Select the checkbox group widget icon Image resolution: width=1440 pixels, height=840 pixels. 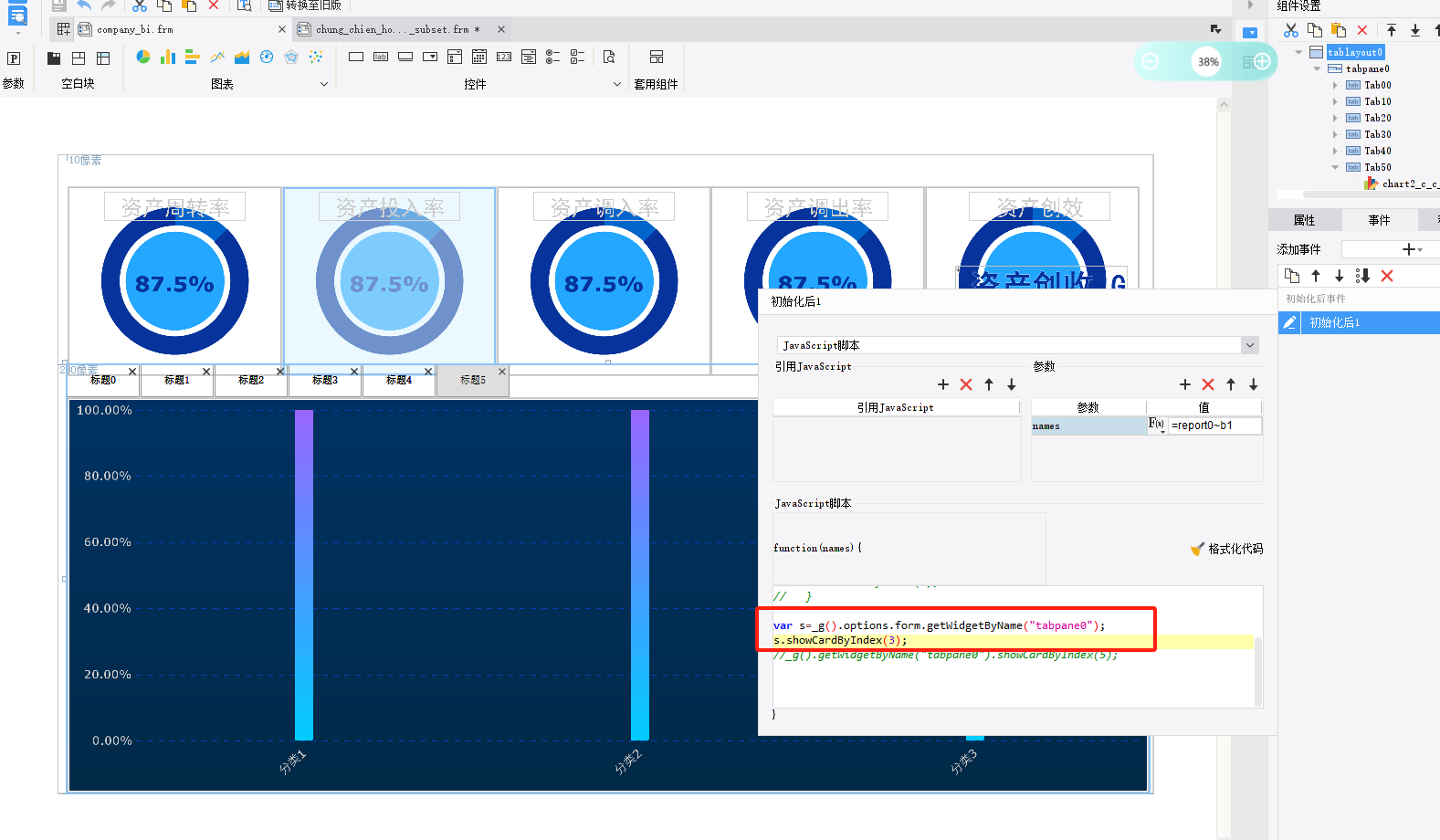[x=577, y=57]
